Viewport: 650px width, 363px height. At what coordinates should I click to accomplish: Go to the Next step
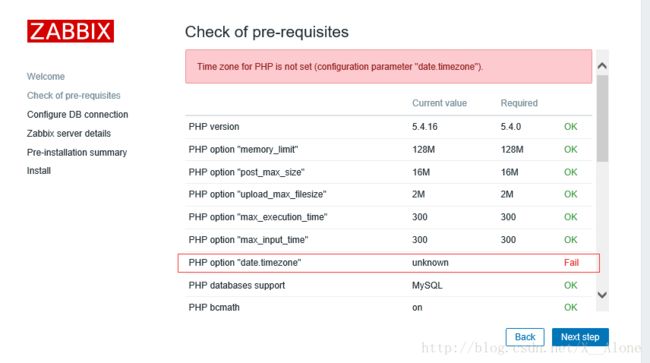(580, 337)
